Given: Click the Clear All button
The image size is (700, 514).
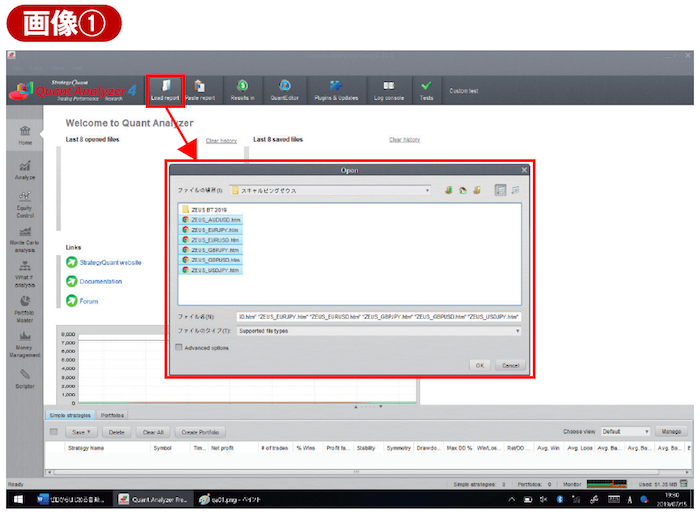Looking at the screenshot, I should pyautogui.click(x=153, y=432).
